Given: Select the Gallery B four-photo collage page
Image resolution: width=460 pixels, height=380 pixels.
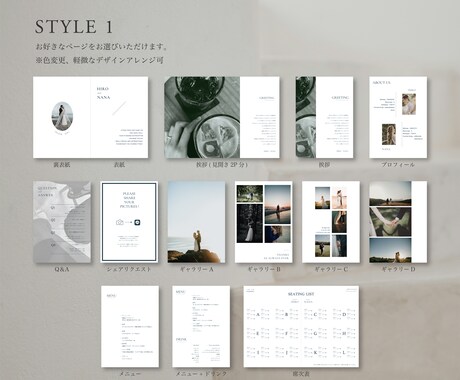Looking at the screenshot, I should click(x=264, y=222).
